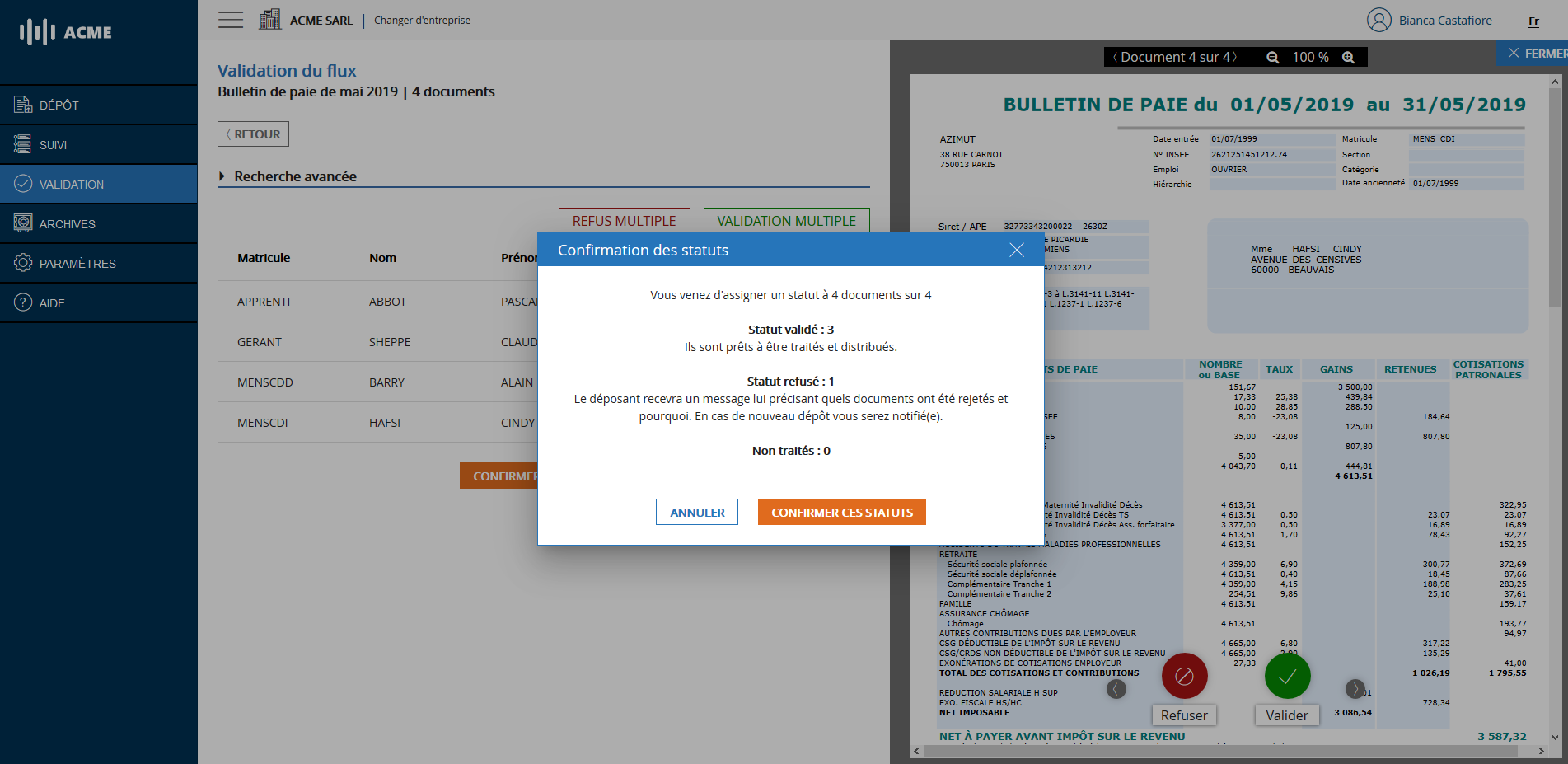Open the Dépôt section
The height and width of the screenshot is (764, 1568).
tap(58, 105)
